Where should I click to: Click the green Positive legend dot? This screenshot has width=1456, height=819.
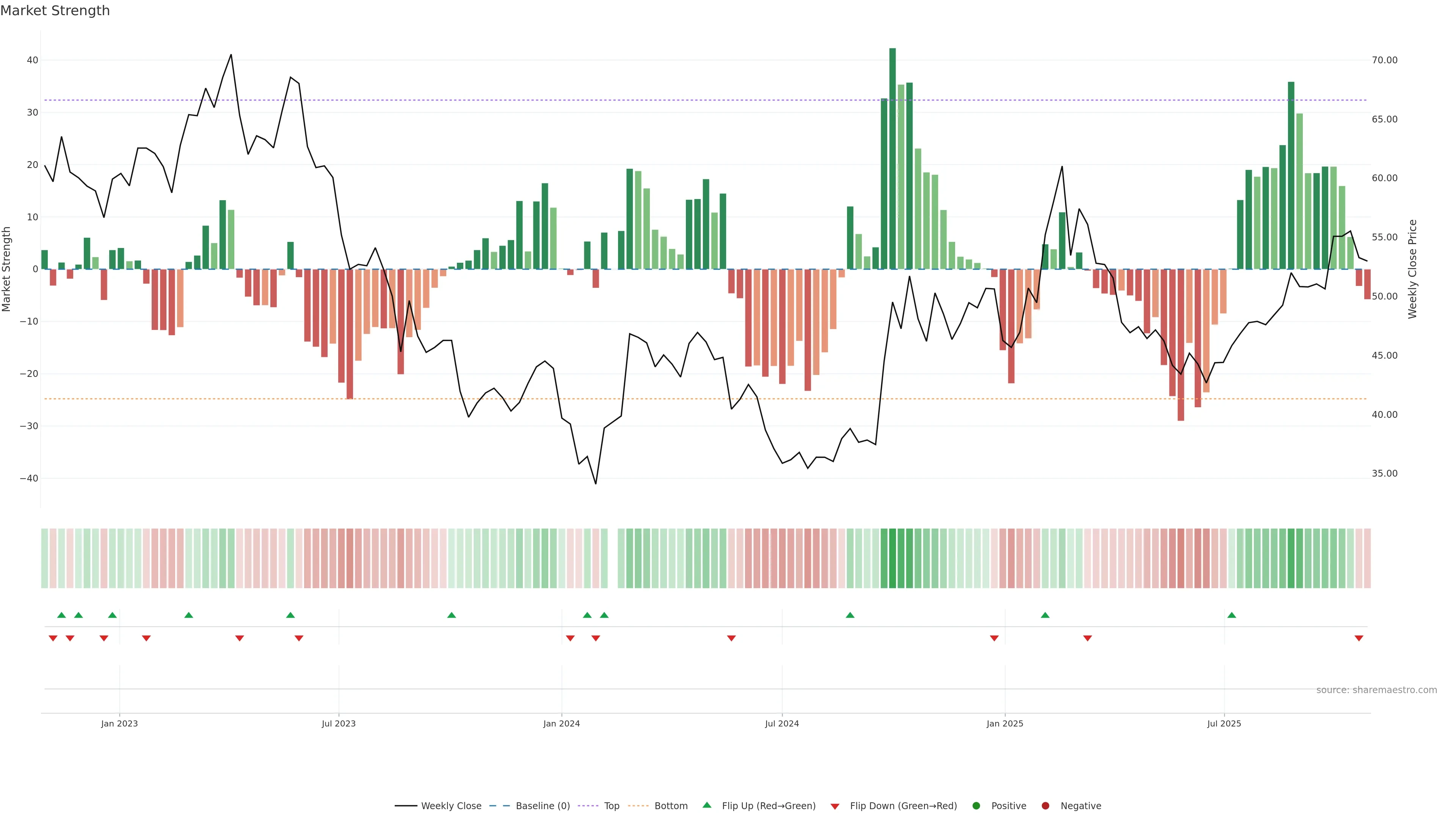976,806
